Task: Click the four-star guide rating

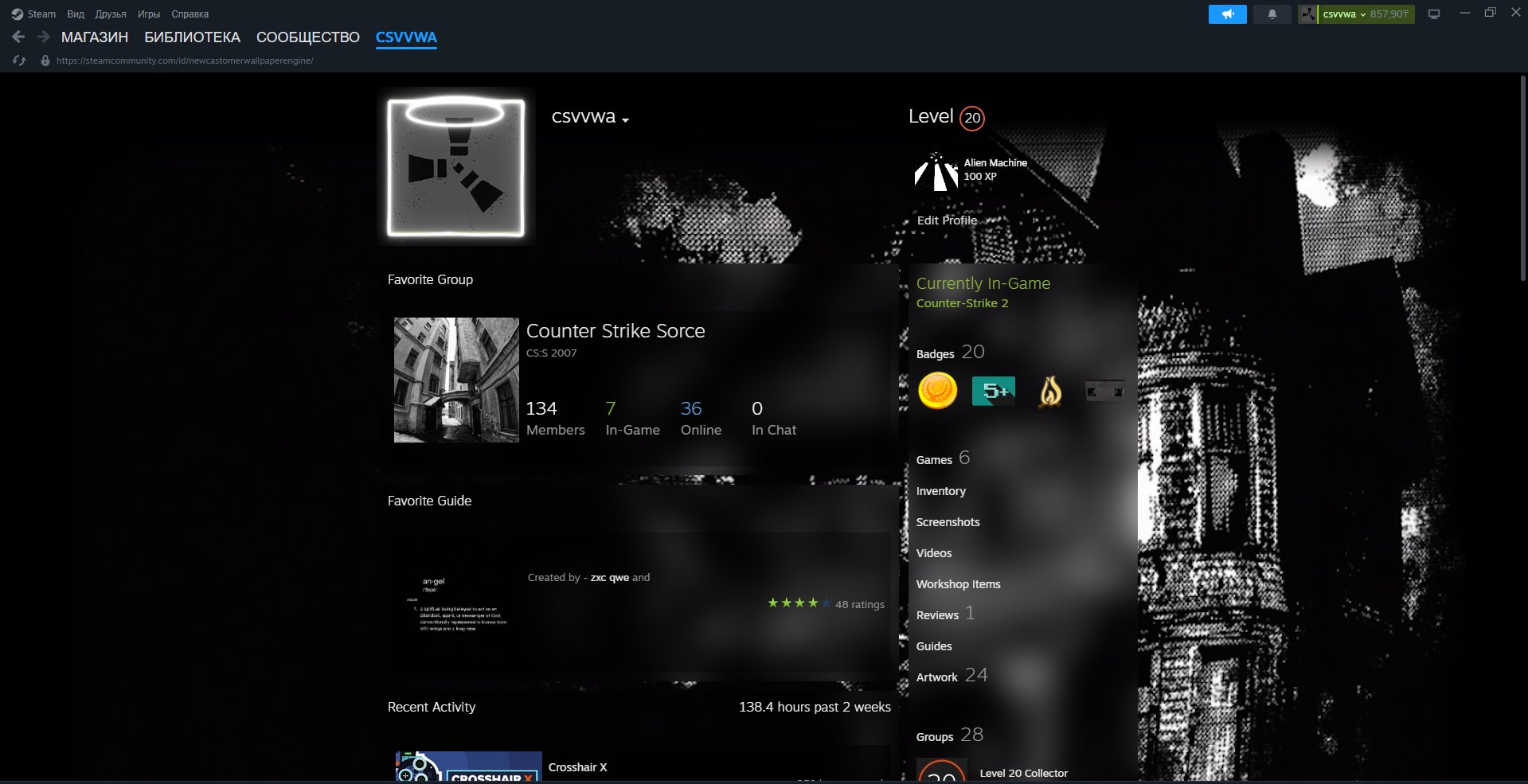Action: coord(799,603)
